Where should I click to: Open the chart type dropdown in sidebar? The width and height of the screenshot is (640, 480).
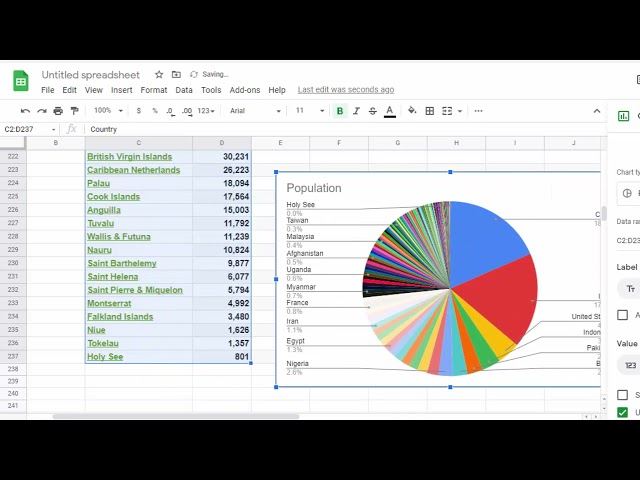(629, 193)
